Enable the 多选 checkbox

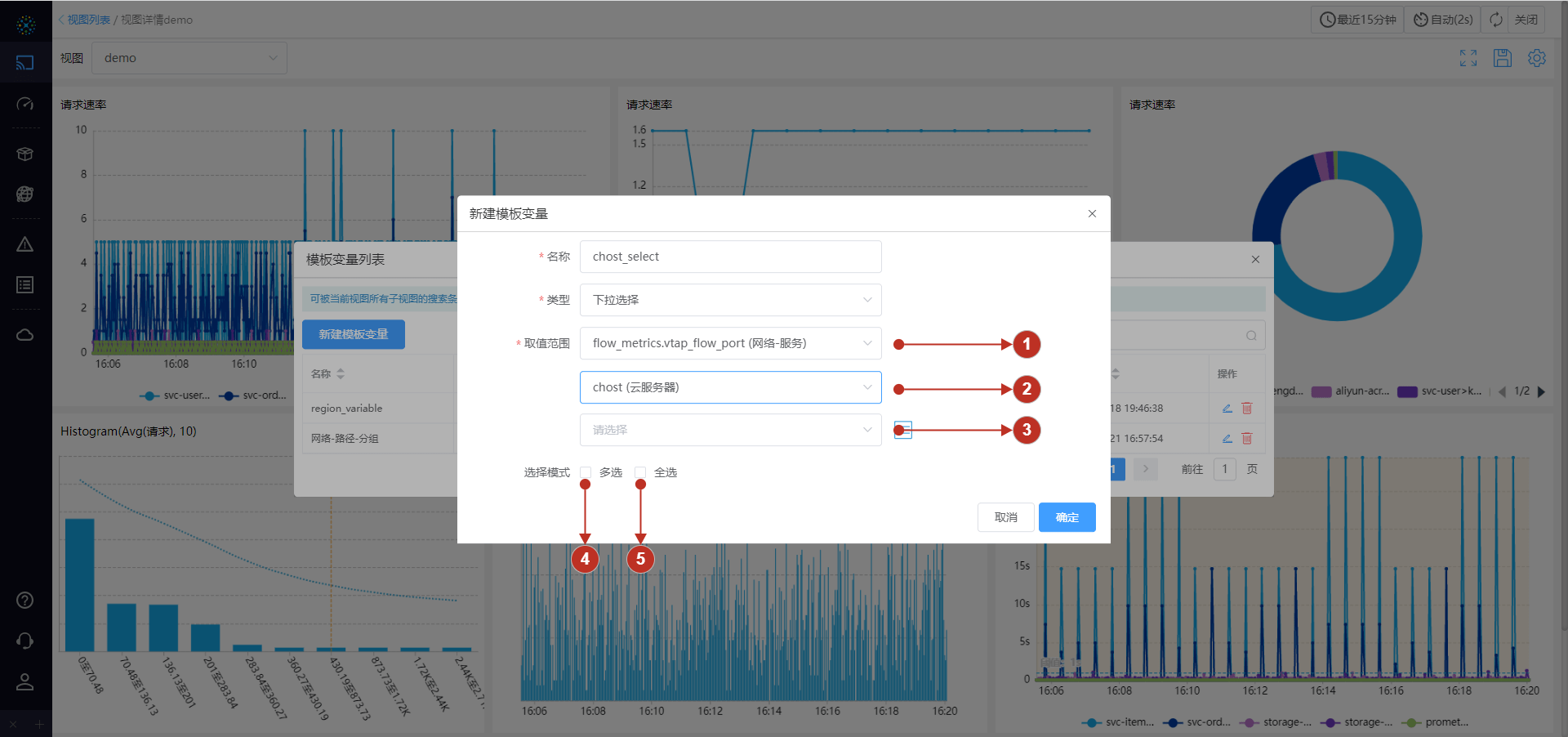tap(586, 472)
